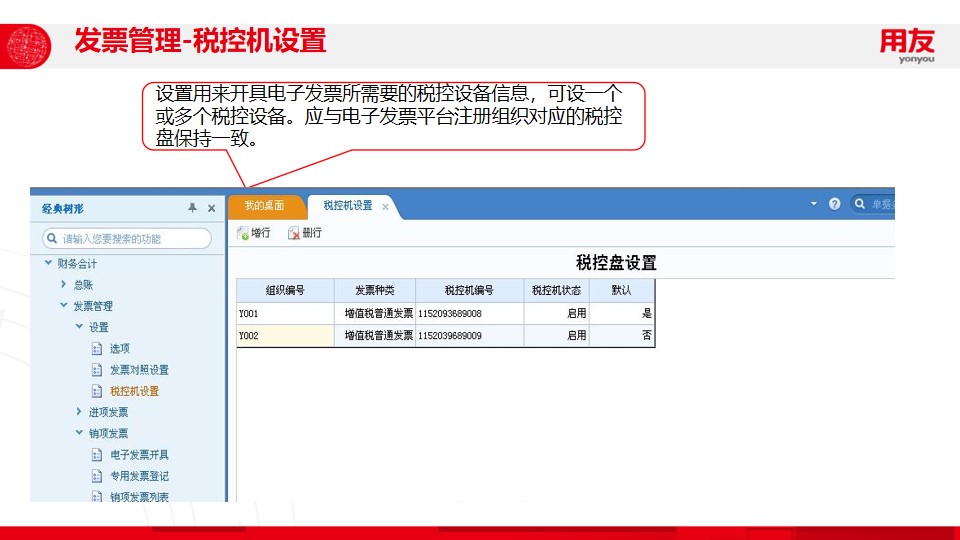Collapse the 财务会计 tree node
Screen dimensions: 960x540
pyautogui.click(x=47, y=264)
